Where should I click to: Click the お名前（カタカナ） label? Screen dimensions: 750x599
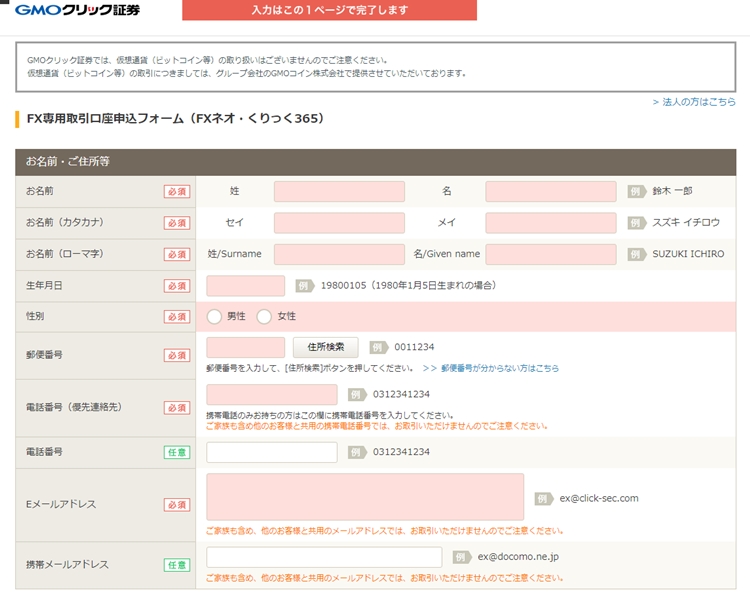click(65, 222)
